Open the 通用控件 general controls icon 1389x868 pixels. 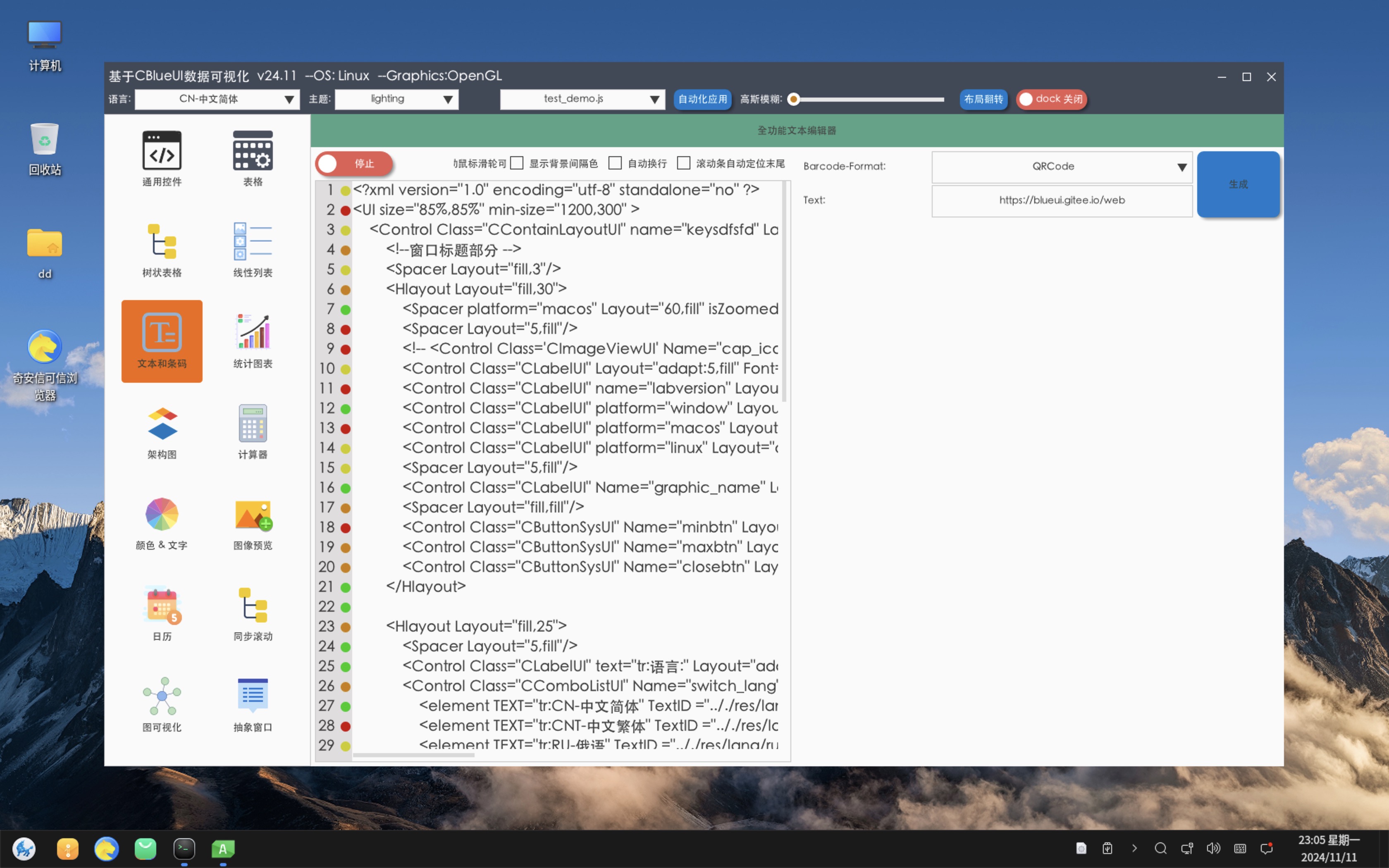pos(162,151)
